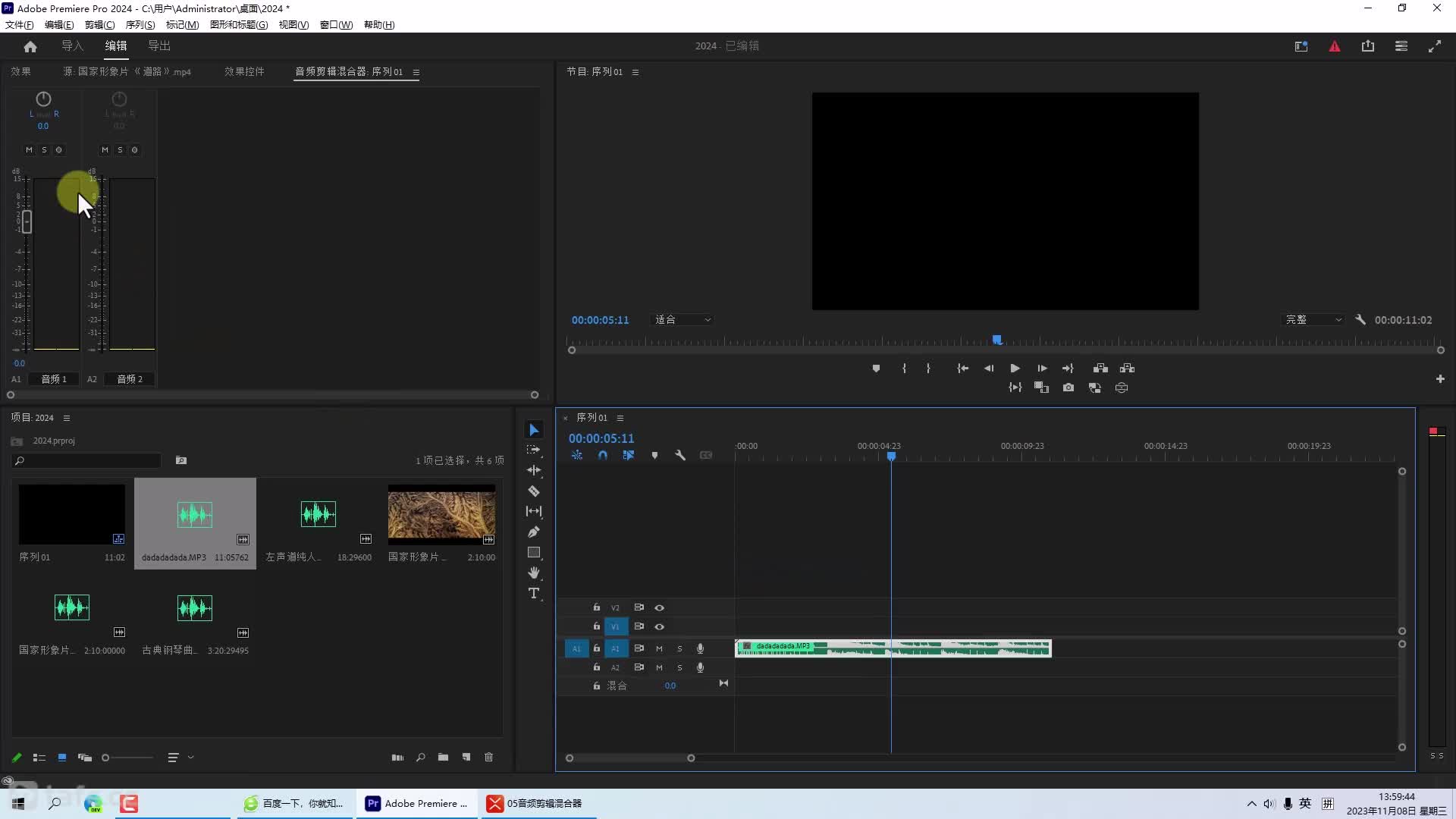This screenshot has width=1456, height=819.
Task: Select the Track Select Forward tool
Action: coord(534,450)
